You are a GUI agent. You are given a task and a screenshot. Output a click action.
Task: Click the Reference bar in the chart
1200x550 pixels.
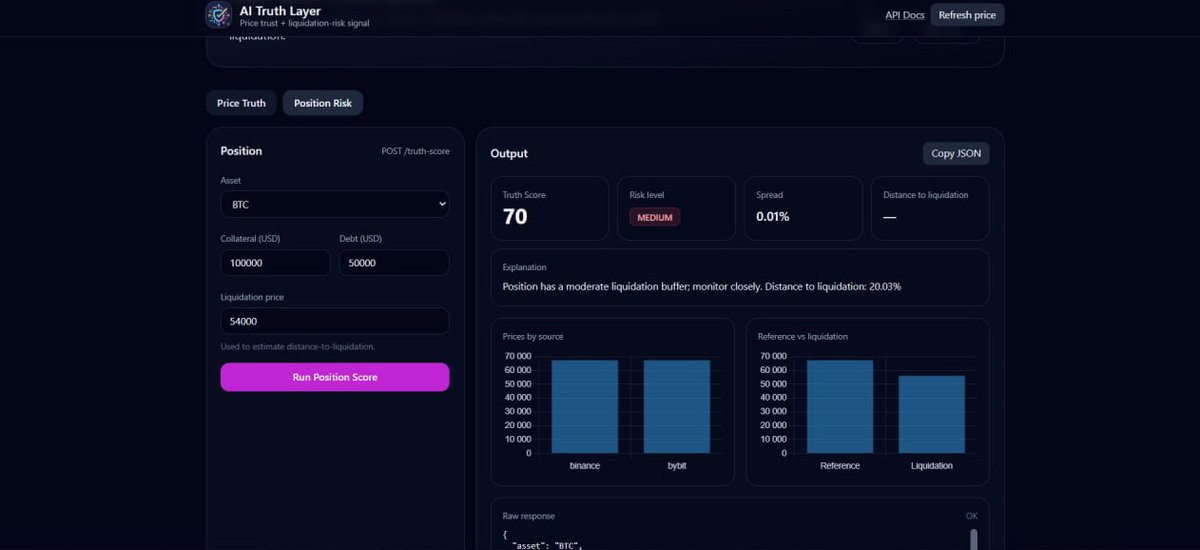pos(840,406)
